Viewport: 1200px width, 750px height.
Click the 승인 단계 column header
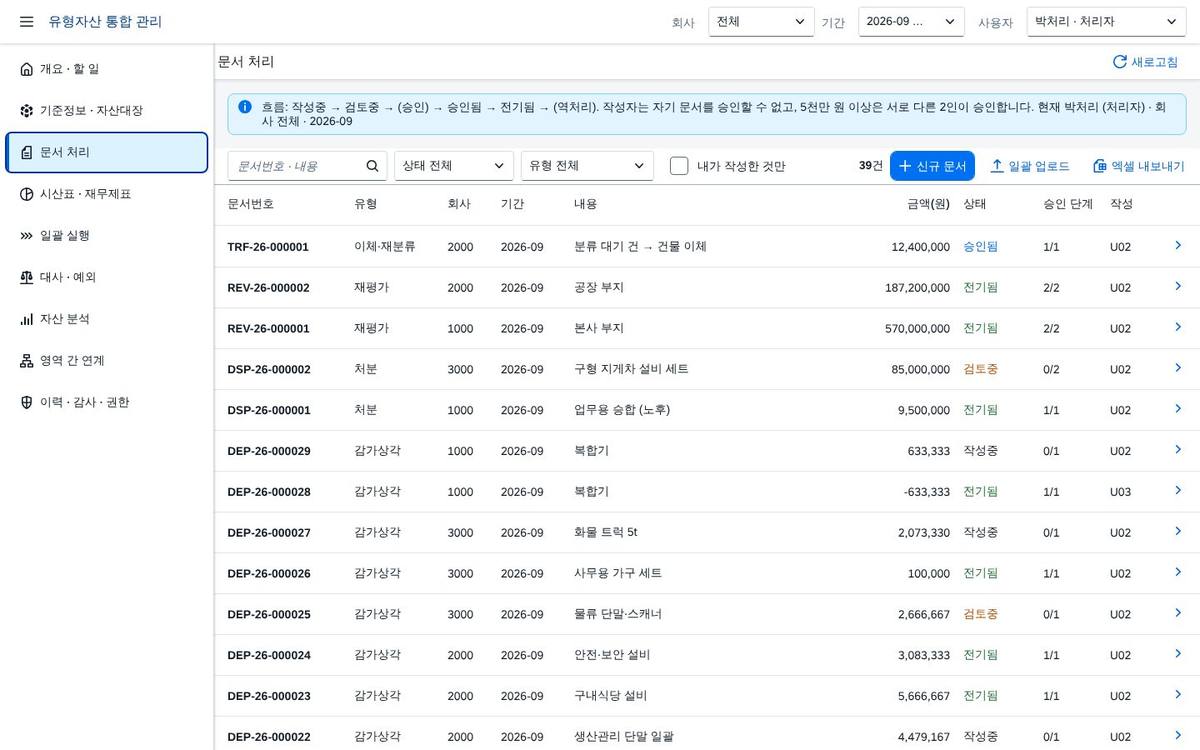(1068, 204)
